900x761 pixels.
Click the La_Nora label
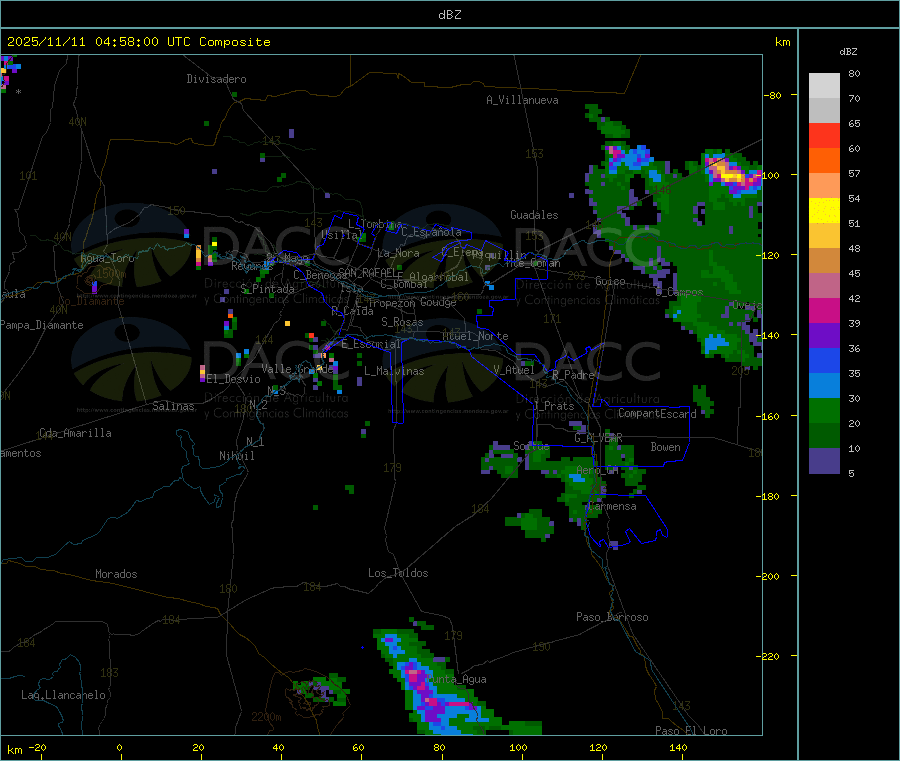pos(398,253)
